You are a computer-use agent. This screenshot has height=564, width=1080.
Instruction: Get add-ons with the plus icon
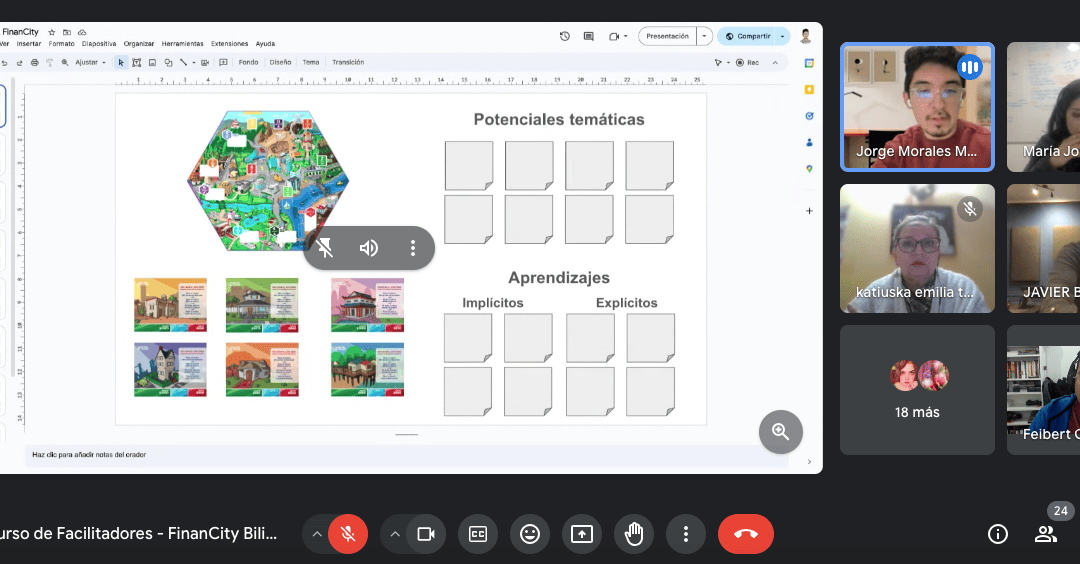809,211
